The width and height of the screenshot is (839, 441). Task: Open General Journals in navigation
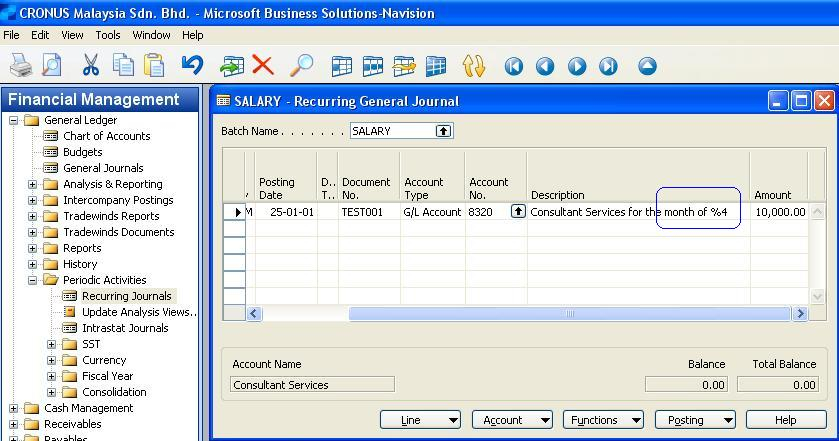103,168
